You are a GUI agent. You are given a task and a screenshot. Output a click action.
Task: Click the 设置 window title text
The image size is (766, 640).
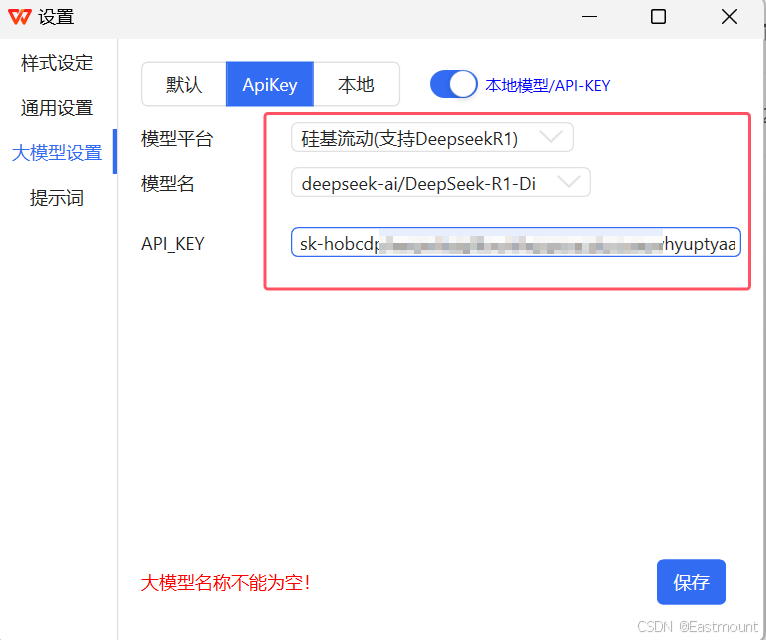56,17
